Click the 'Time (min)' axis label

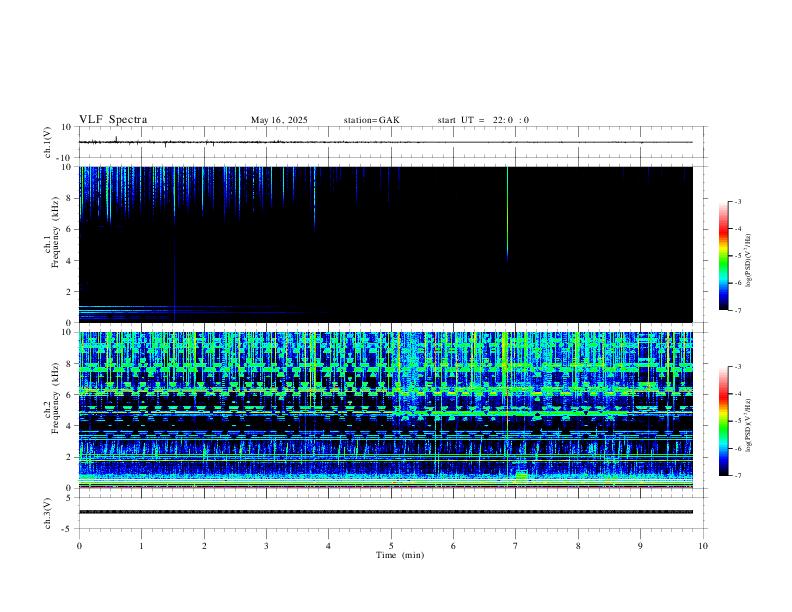400,555
